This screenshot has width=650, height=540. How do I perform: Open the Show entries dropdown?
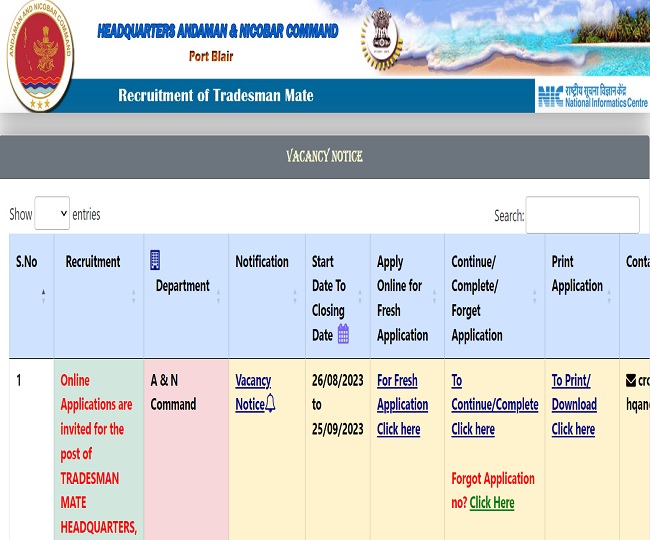[52, 214]
